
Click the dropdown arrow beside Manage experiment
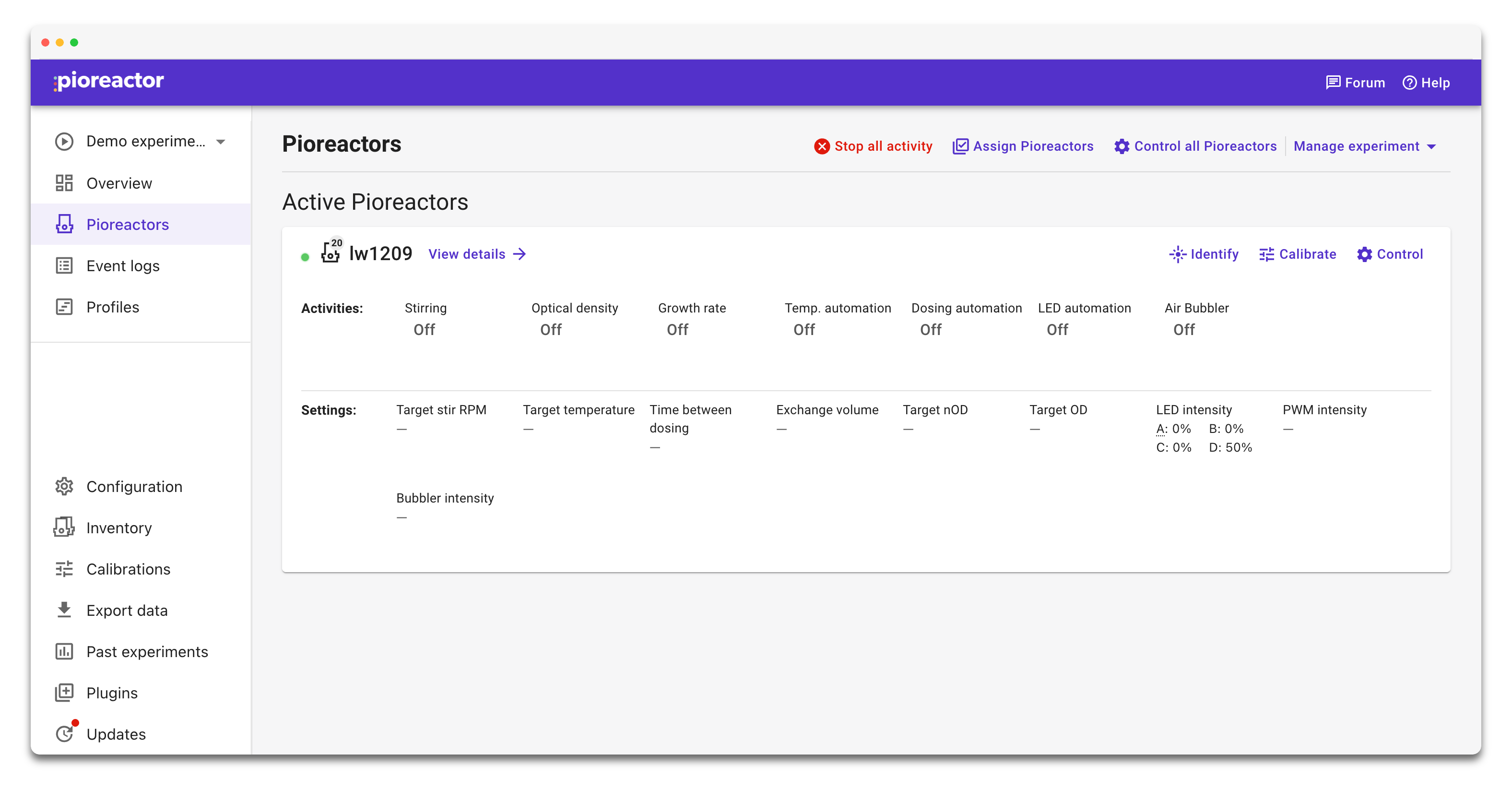tap(1431, 147)
